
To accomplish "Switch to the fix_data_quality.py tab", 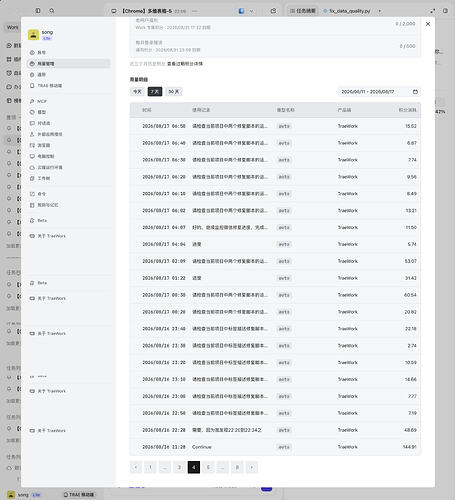I will 347,11.
